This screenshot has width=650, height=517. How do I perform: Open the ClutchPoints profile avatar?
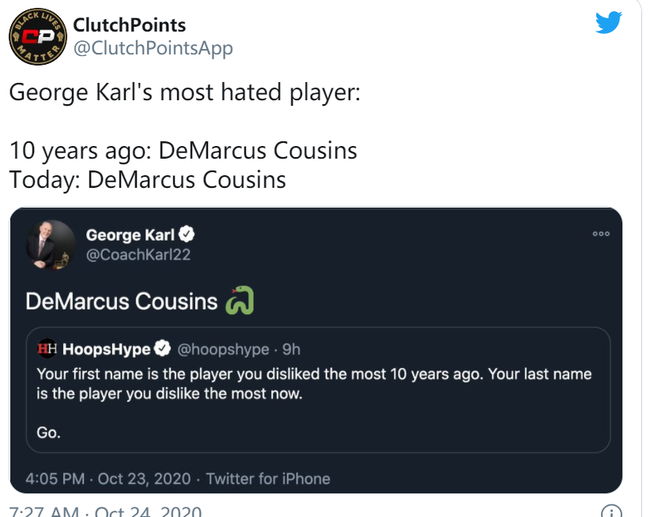(x=36, y=39)
